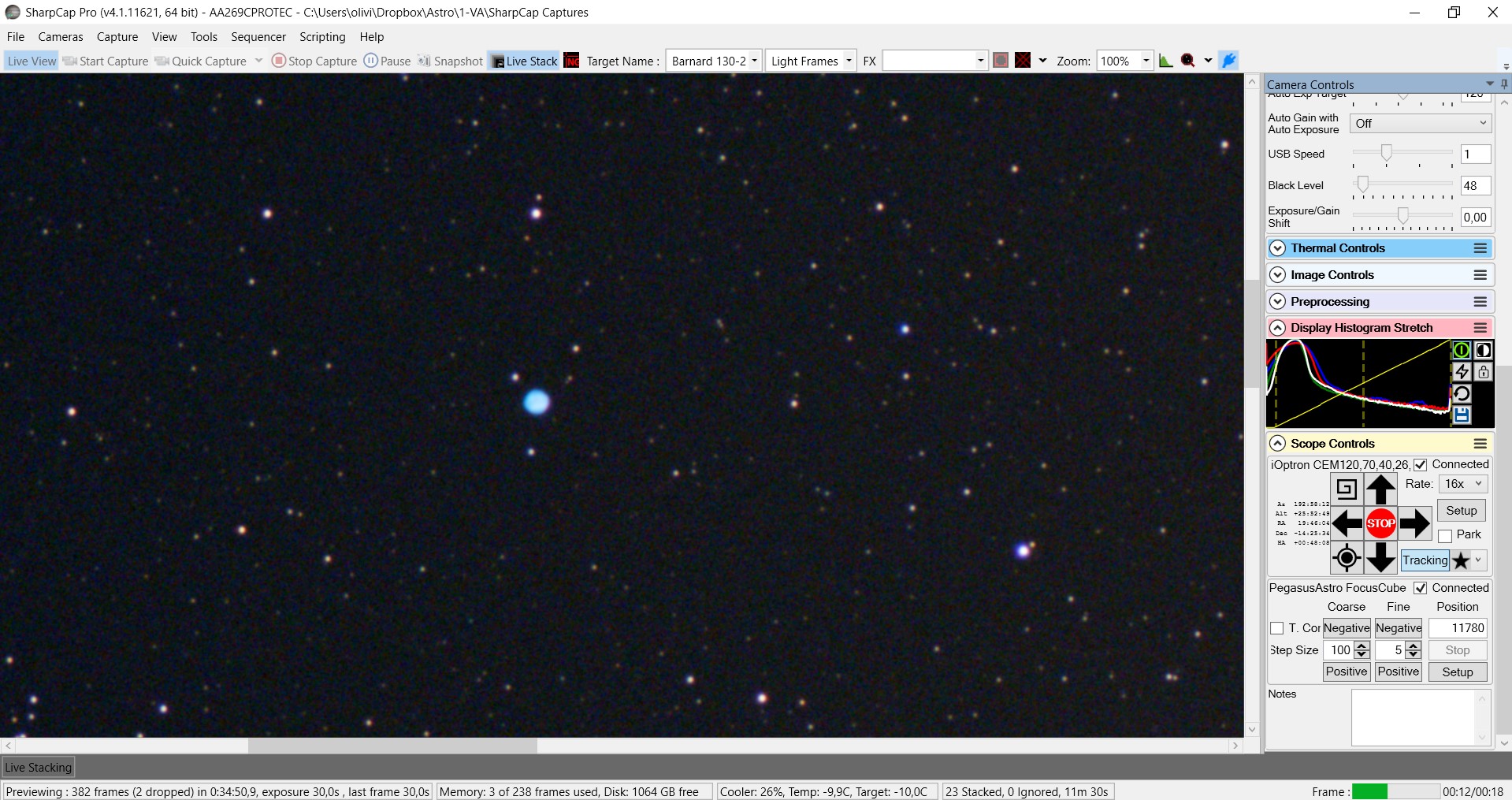Open the green image histogram toolbar icon

coord(1165,61)
